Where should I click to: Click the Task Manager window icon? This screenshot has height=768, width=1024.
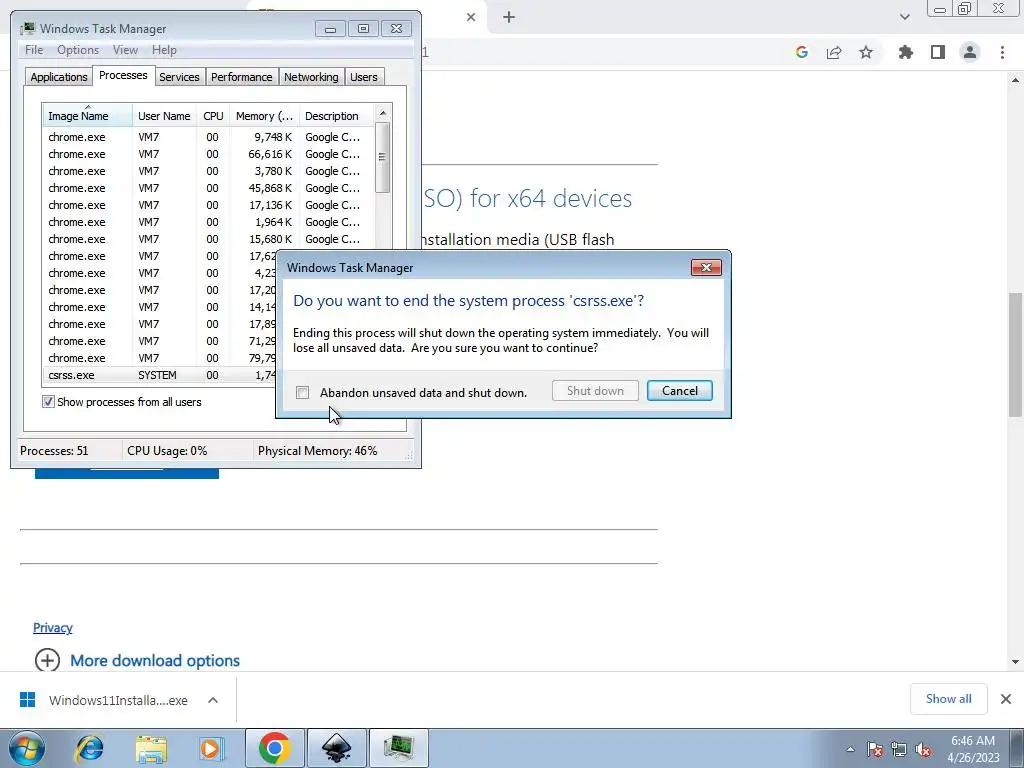click(27, 28)
